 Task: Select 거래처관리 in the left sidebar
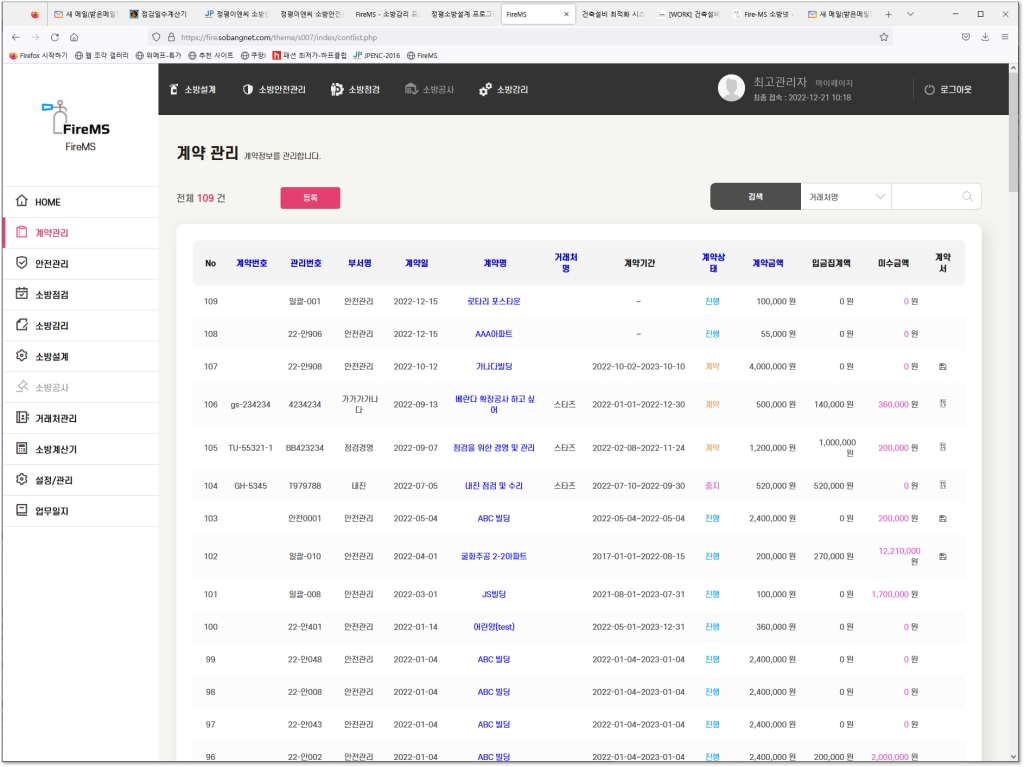pos(56,418)
